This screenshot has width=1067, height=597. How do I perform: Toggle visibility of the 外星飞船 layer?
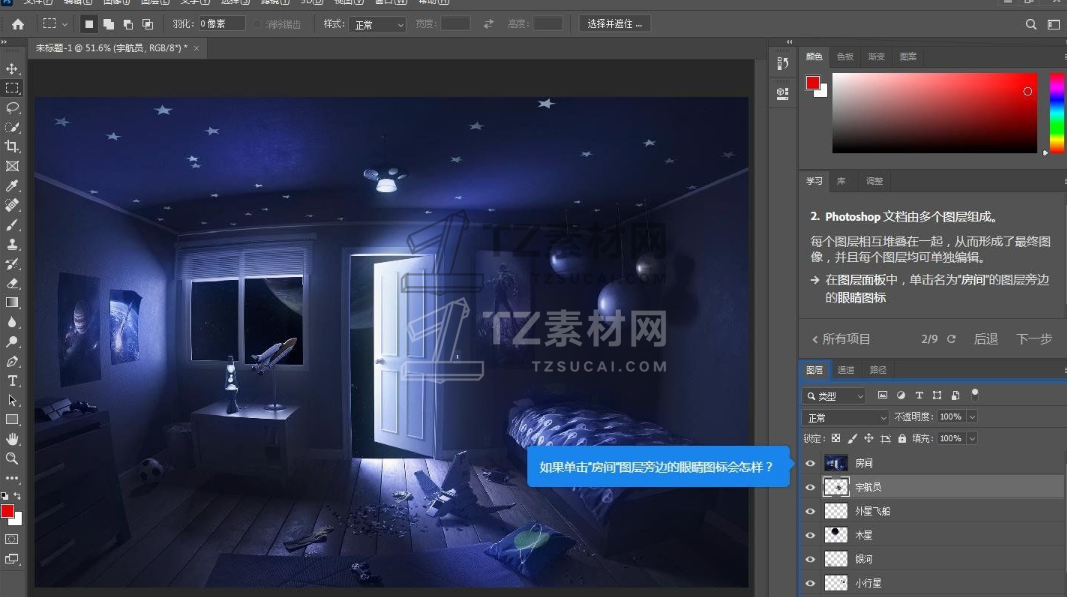(x=810, y=511)
